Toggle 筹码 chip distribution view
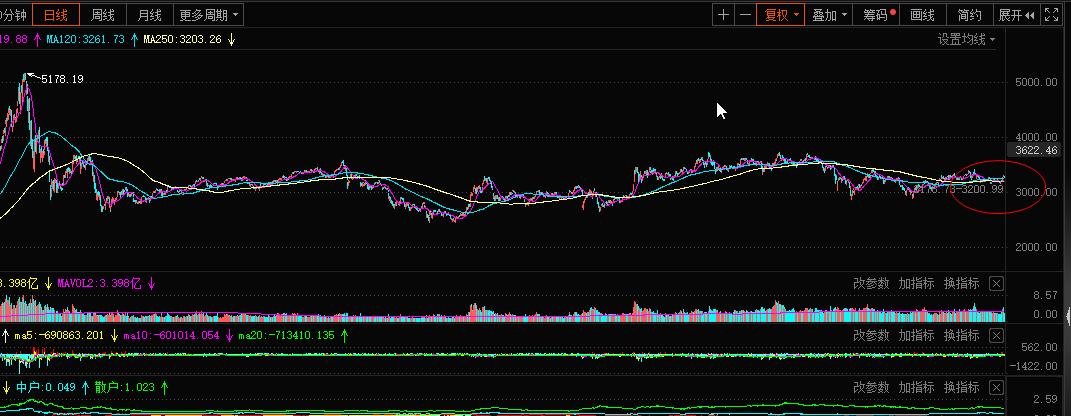 coord(878,14)
